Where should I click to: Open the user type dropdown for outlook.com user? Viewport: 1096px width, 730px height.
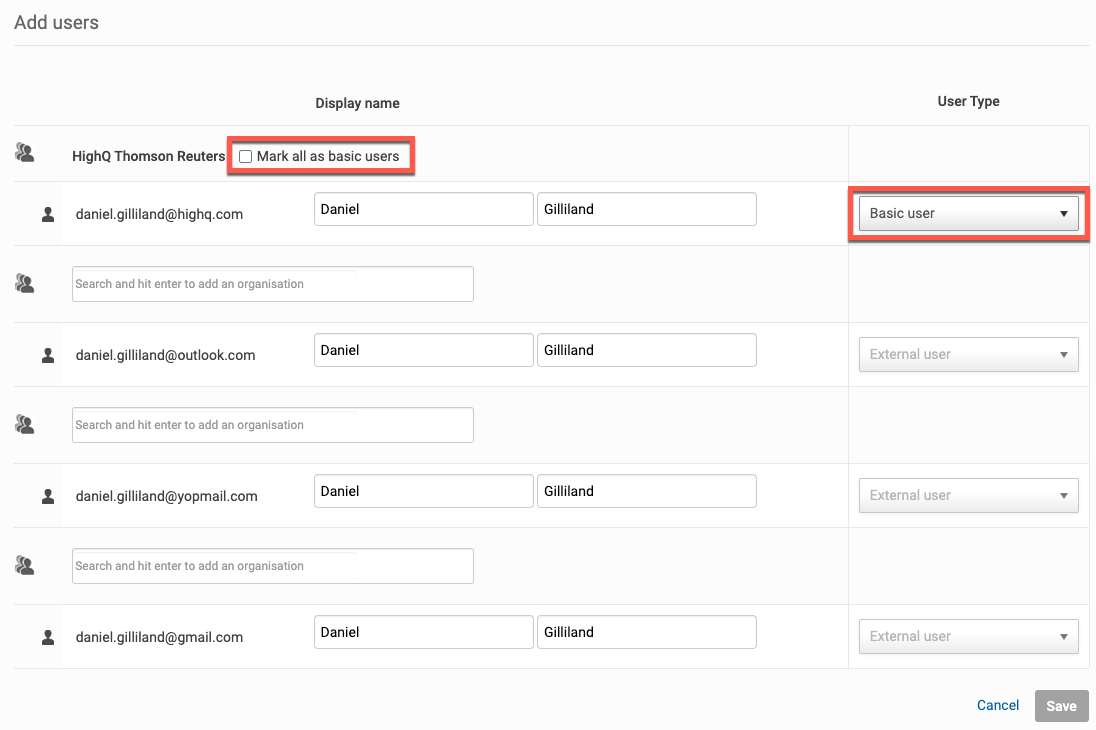968,354
